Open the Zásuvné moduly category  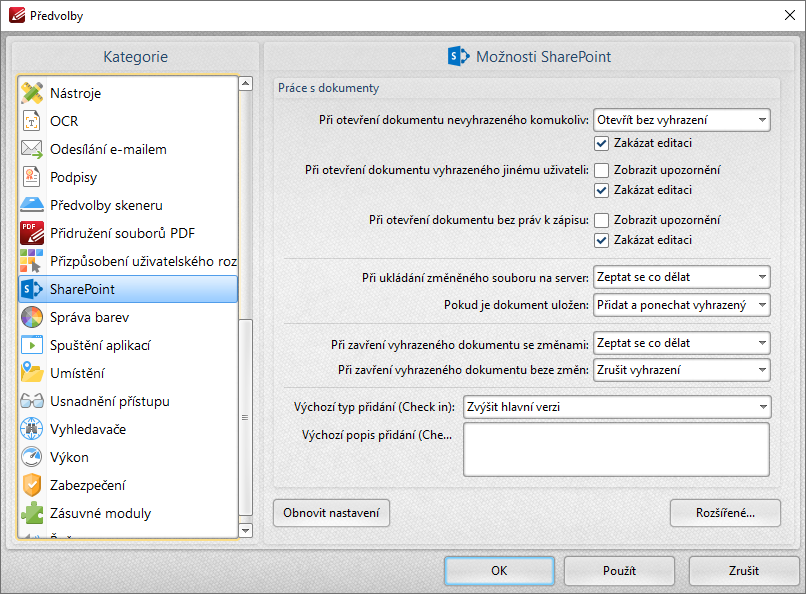tap(128, 513)
